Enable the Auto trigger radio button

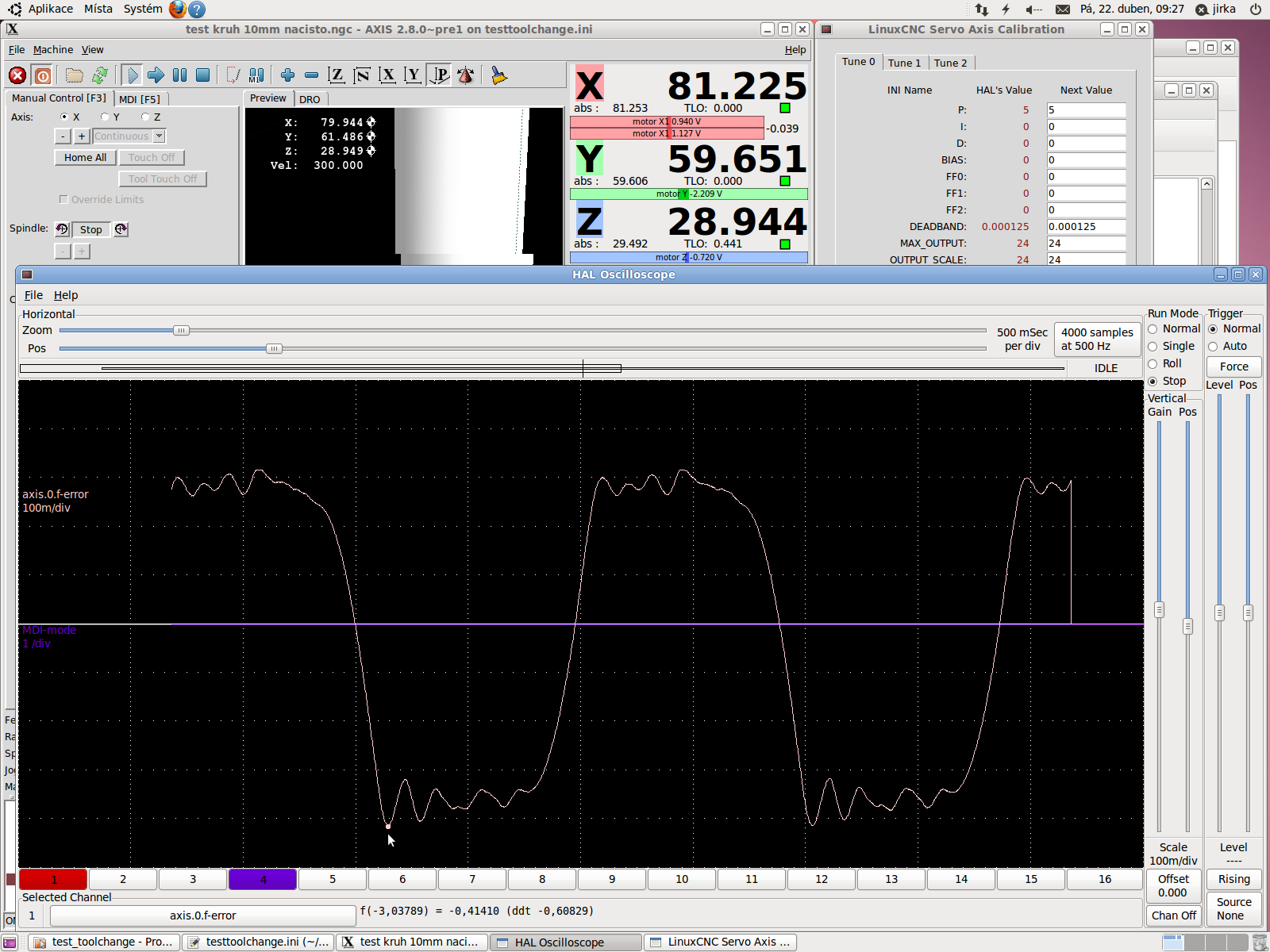coord(1213,347)
